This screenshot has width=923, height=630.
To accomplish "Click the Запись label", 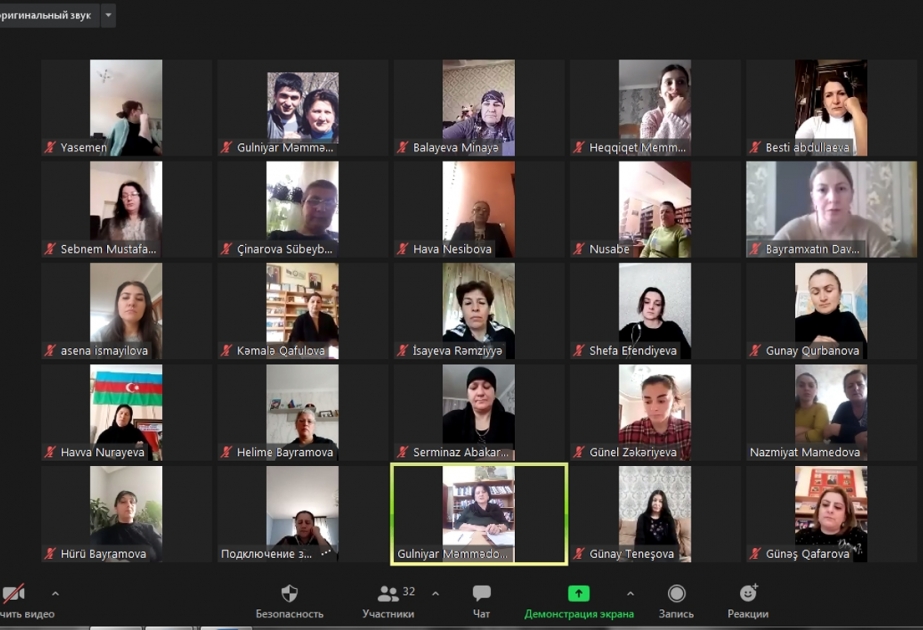I will [676, 614].
